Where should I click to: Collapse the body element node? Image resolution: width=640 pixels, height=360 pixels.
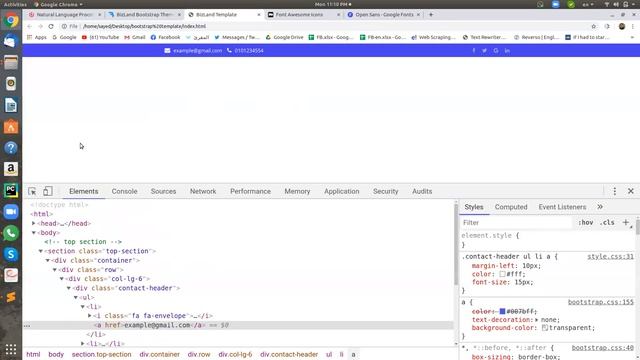point(33,233)
